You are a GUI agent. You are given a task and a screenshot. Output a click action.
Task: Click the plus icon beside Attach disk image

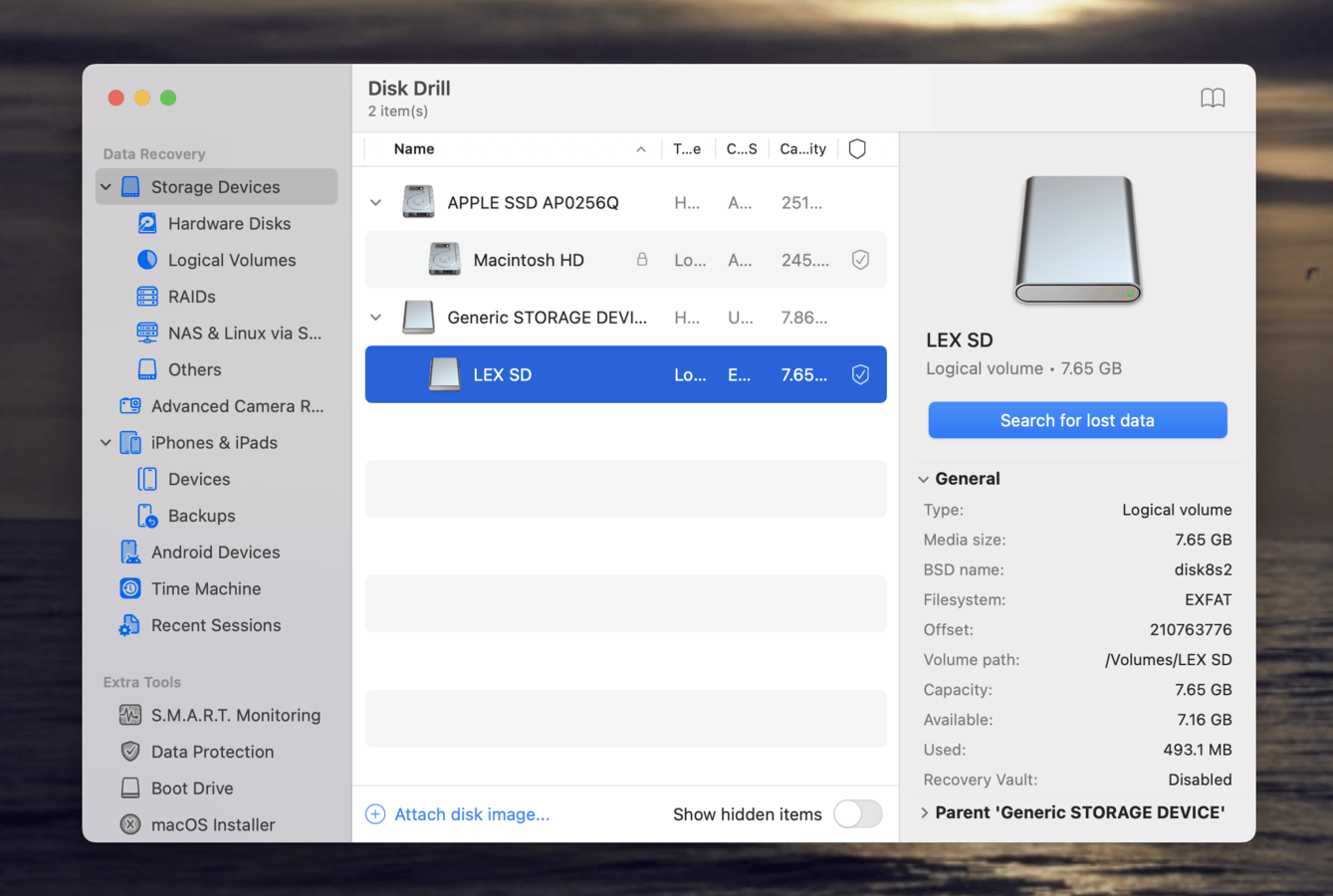click(375, 814)
